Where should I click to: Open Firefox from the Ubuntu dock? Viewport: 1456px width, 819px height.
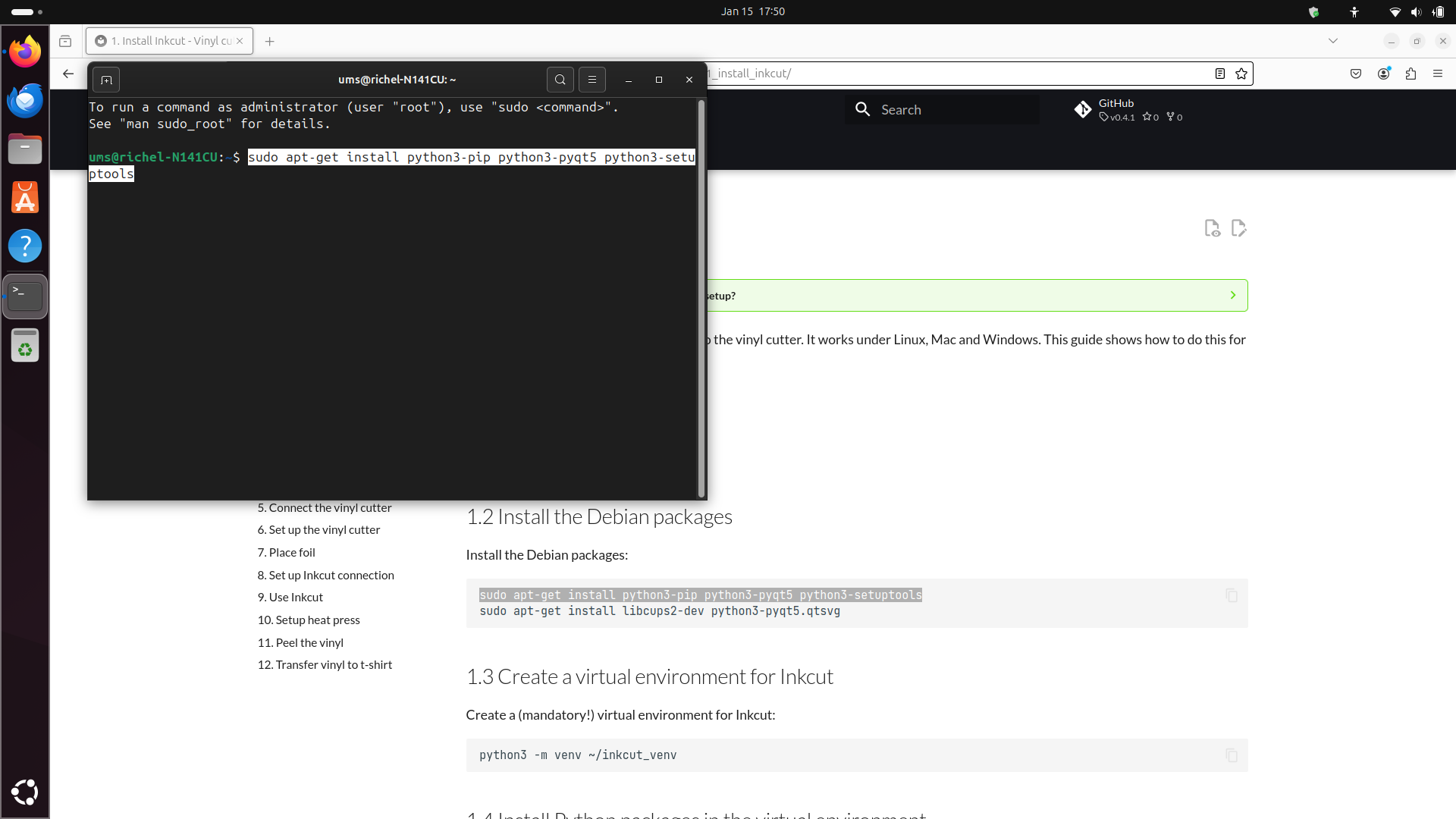pos(25,52)
